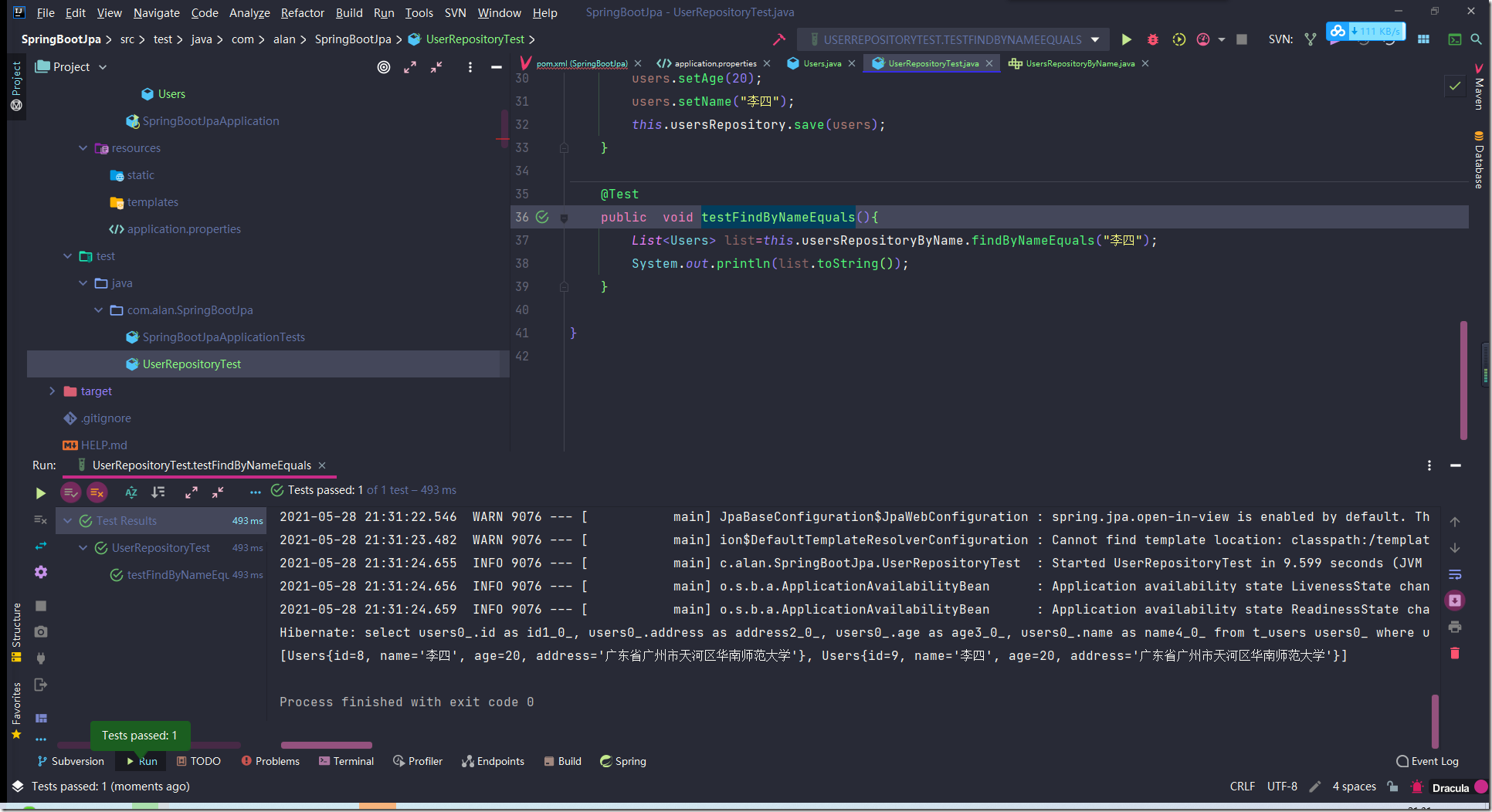Collapse the test folder in project tree

click(x=67, y=255)
